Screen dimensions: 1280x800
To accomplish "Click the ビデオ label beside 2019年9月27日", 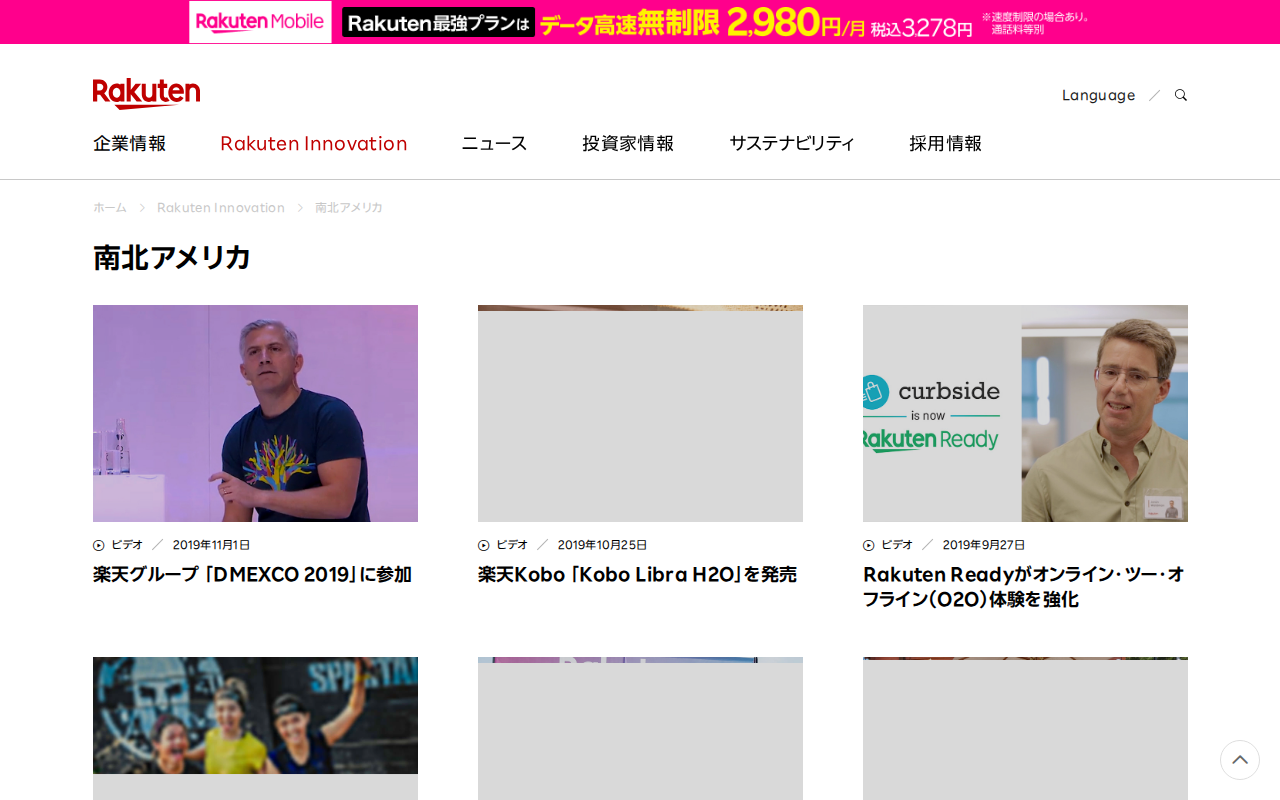I will click(897, 545).
